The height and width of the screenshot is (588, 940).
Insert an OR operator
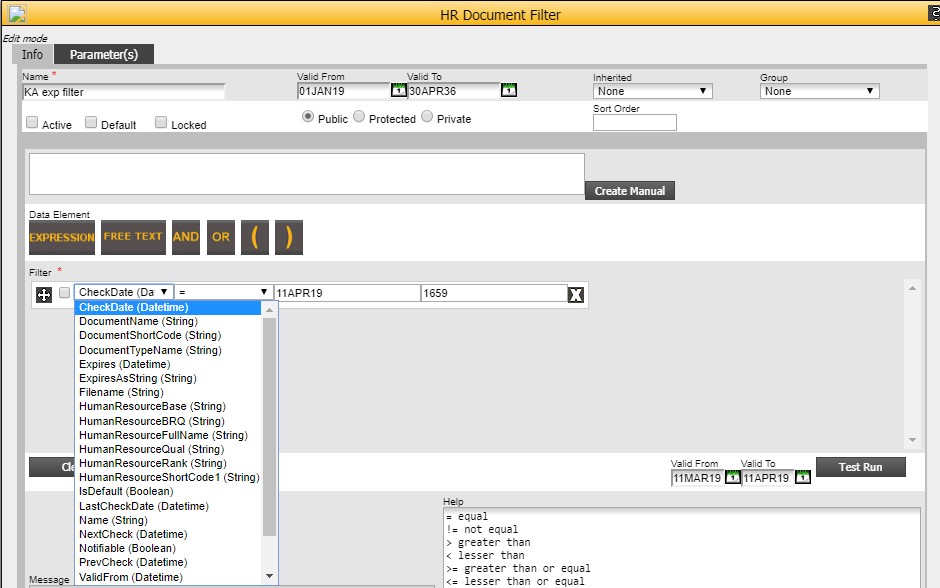tap(220, 237)
